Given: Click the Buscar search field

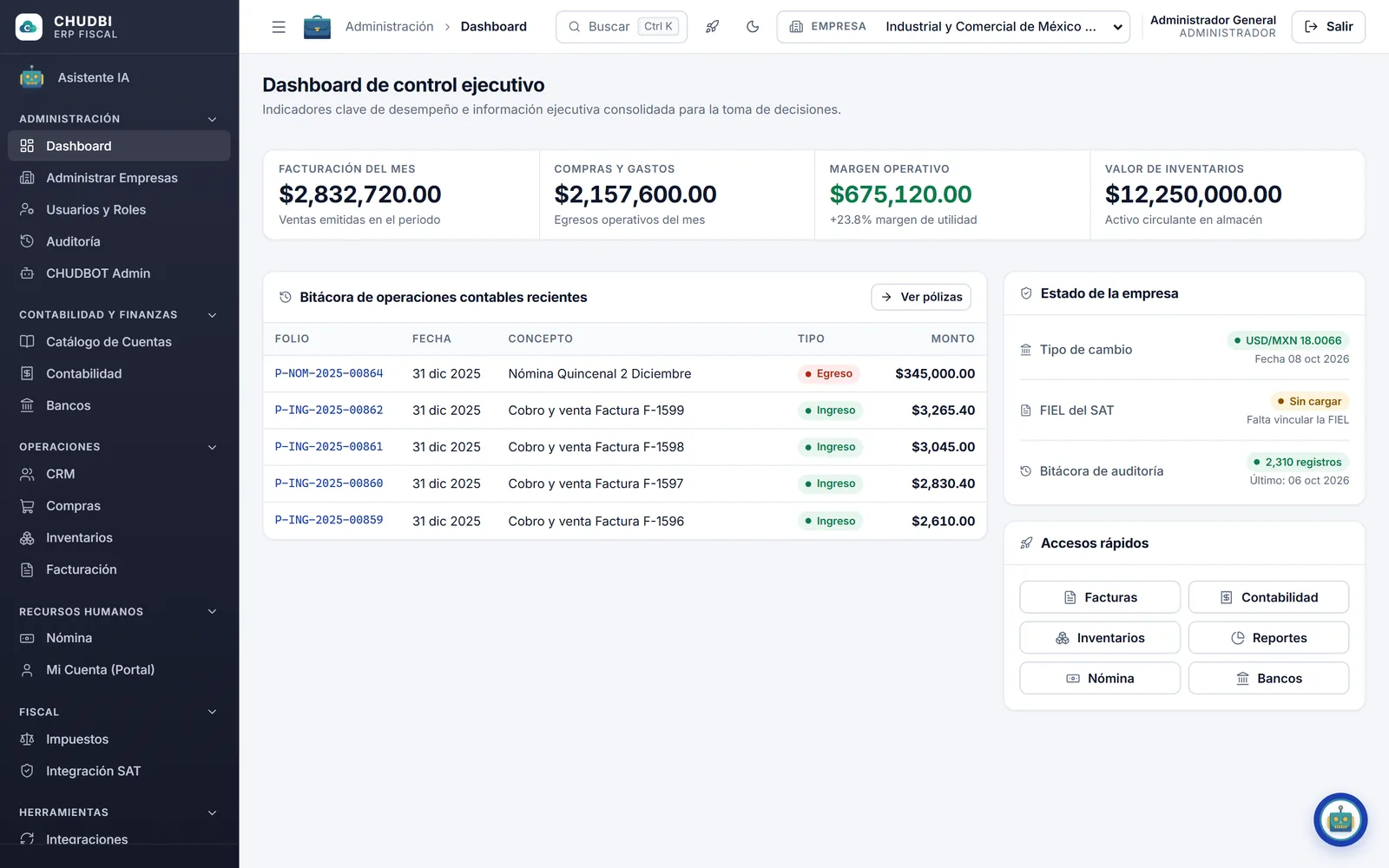Looking at the screenshot, I should (x=622, y=27).
